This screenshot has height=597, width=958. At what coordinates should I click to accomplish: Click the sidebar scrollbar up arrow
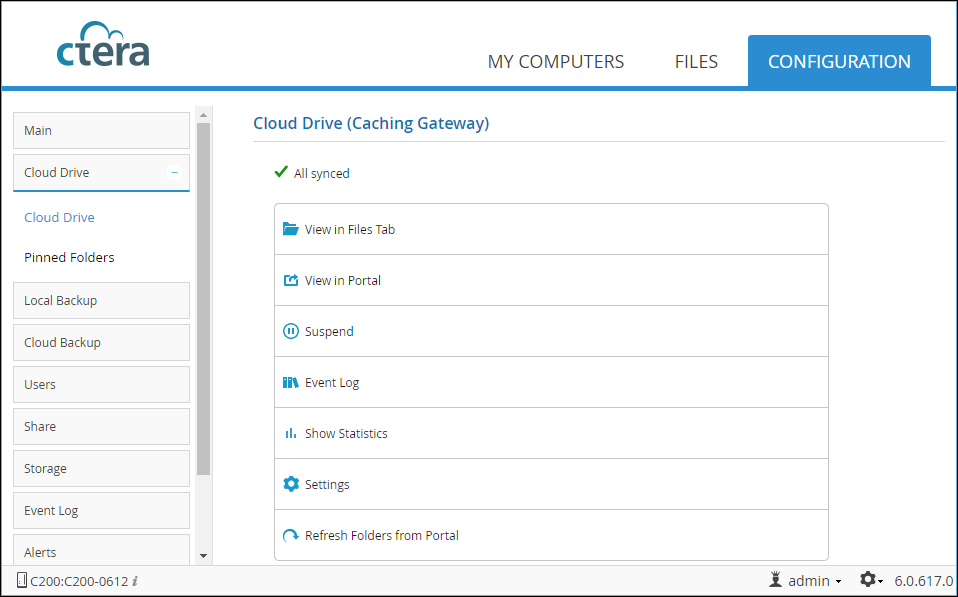(x=204, y=115)
